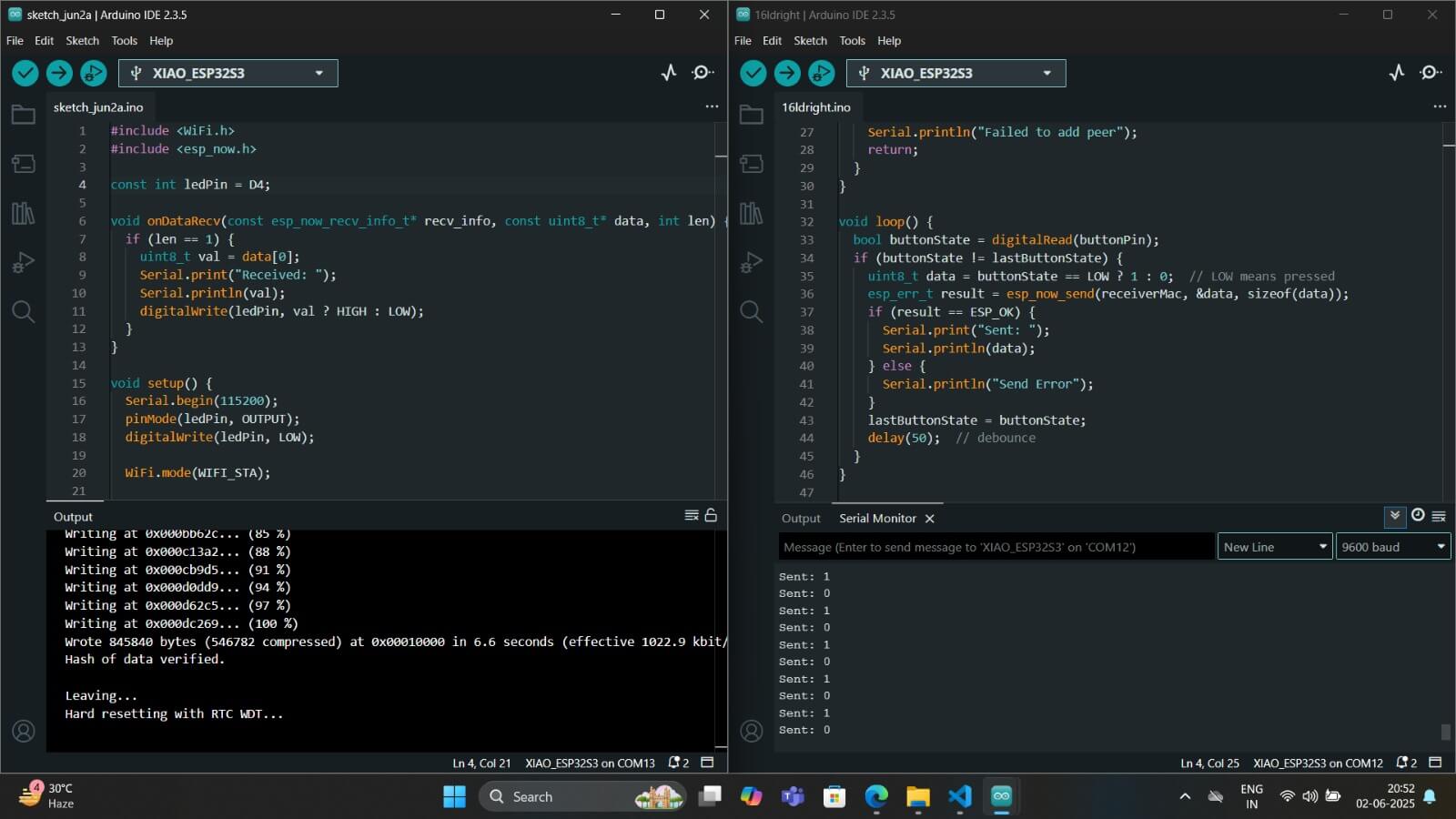Screen dimensions: 1456x819
Task: Click Ln 4, Col 21 status in sketch_jun2a
Action: pyautogui.click(x=481, y=763)
